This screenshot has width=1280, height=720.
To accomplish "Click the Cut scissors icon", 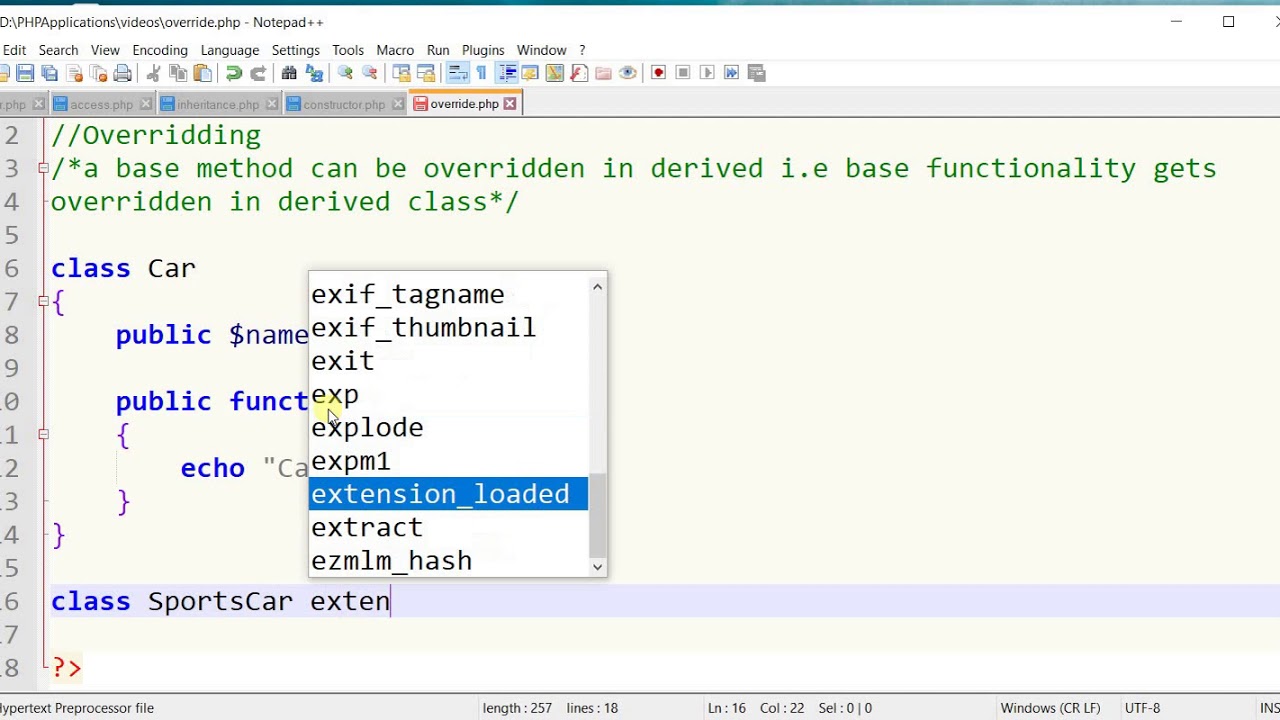I will coord(153,73).
